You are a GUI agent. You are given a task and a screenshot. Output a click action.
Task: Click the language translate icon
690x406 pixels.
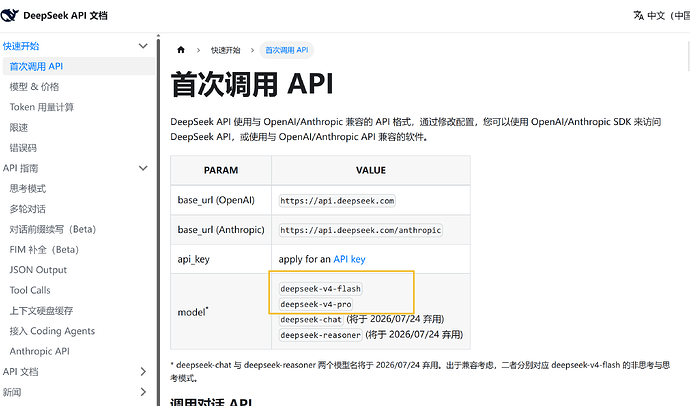click(639, 15)
